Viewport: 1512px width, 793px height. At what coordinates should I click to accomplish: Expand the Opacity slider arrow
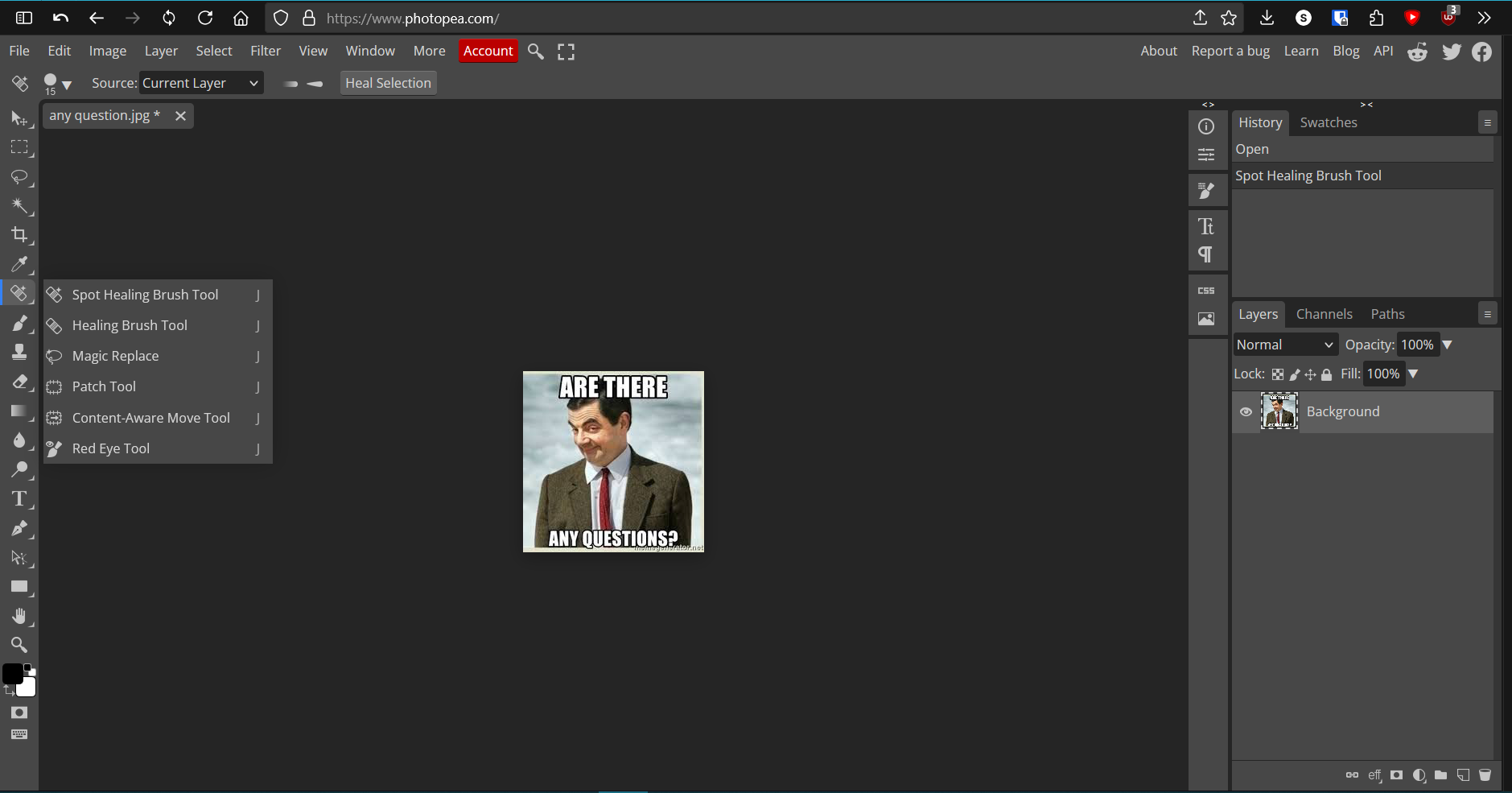[x=1447, y=345]
